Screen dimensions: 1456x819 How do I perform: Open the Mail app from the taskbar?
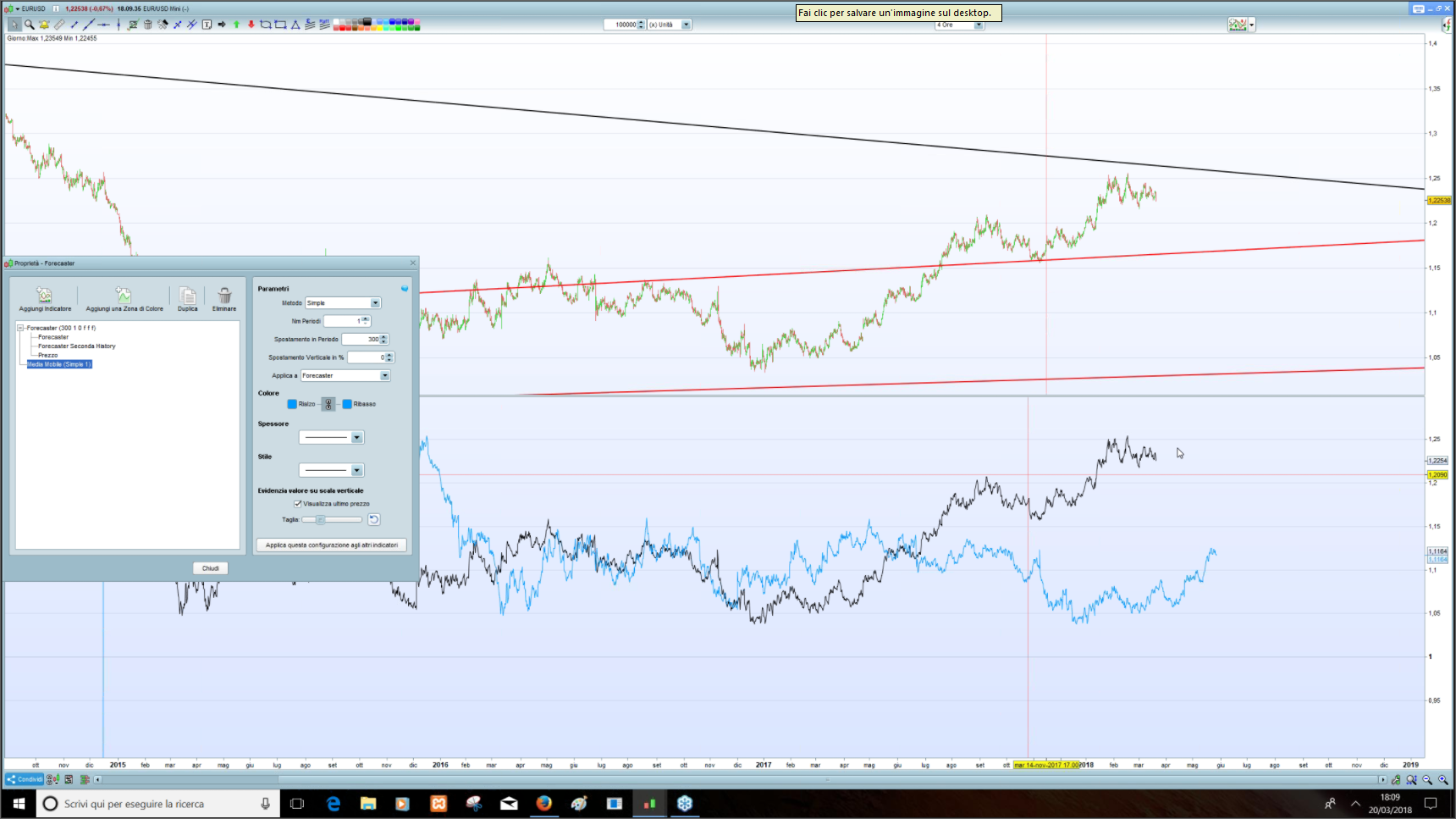pos(509,804)
